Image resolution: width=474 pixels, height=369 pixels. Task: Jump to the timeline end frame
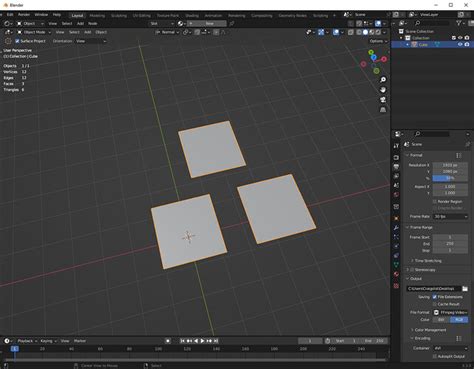coord(216,341)
